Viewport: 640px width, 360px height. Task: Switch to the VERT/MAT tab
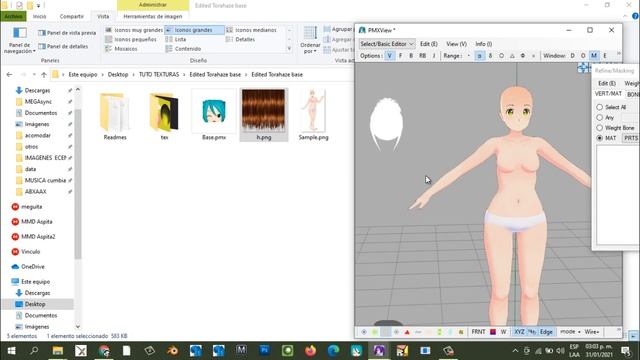(x=608, y=93)
